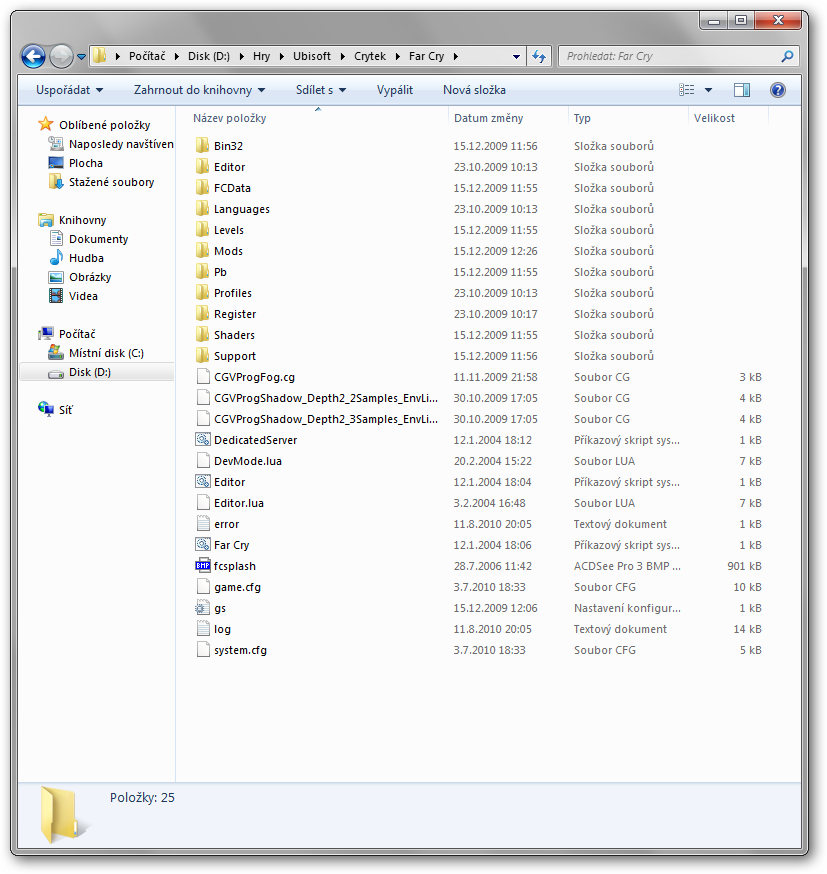Select the gs configuration settings file icon

click(x=203, y=608)
